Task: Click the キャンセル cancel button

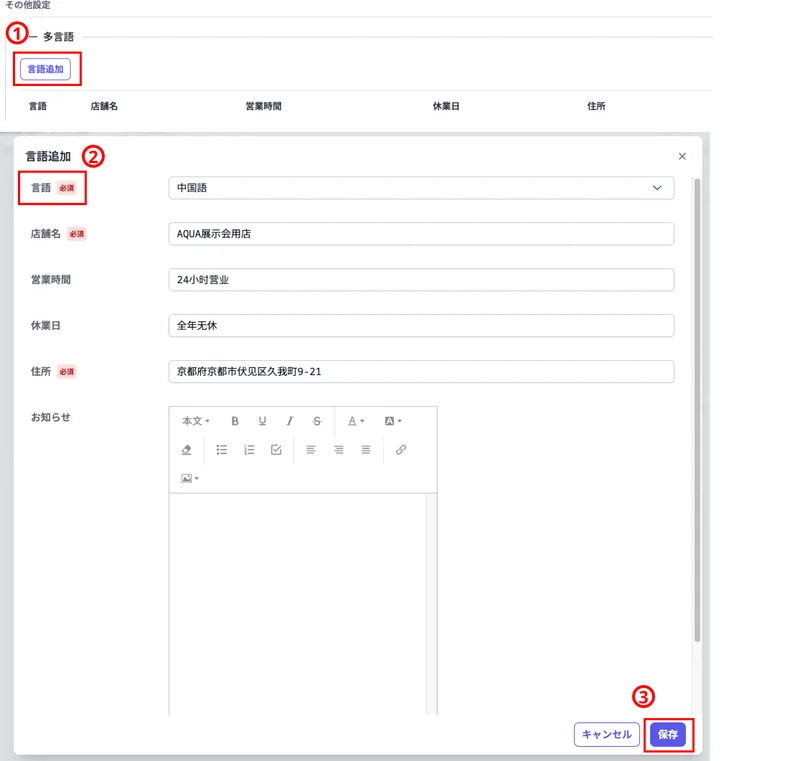Action: [606, 735]
